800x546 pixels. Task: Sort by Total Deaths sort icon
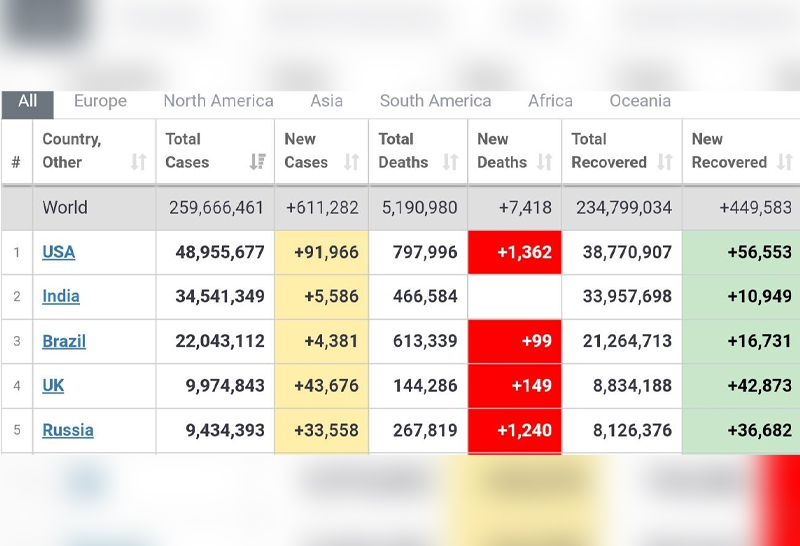point(450,162)
